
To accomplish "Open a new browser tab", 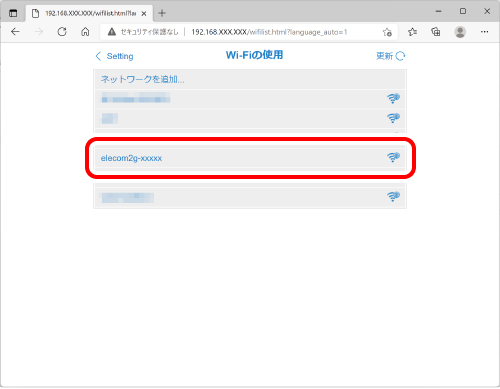I will pyautogui.click(x=162, y=13).
